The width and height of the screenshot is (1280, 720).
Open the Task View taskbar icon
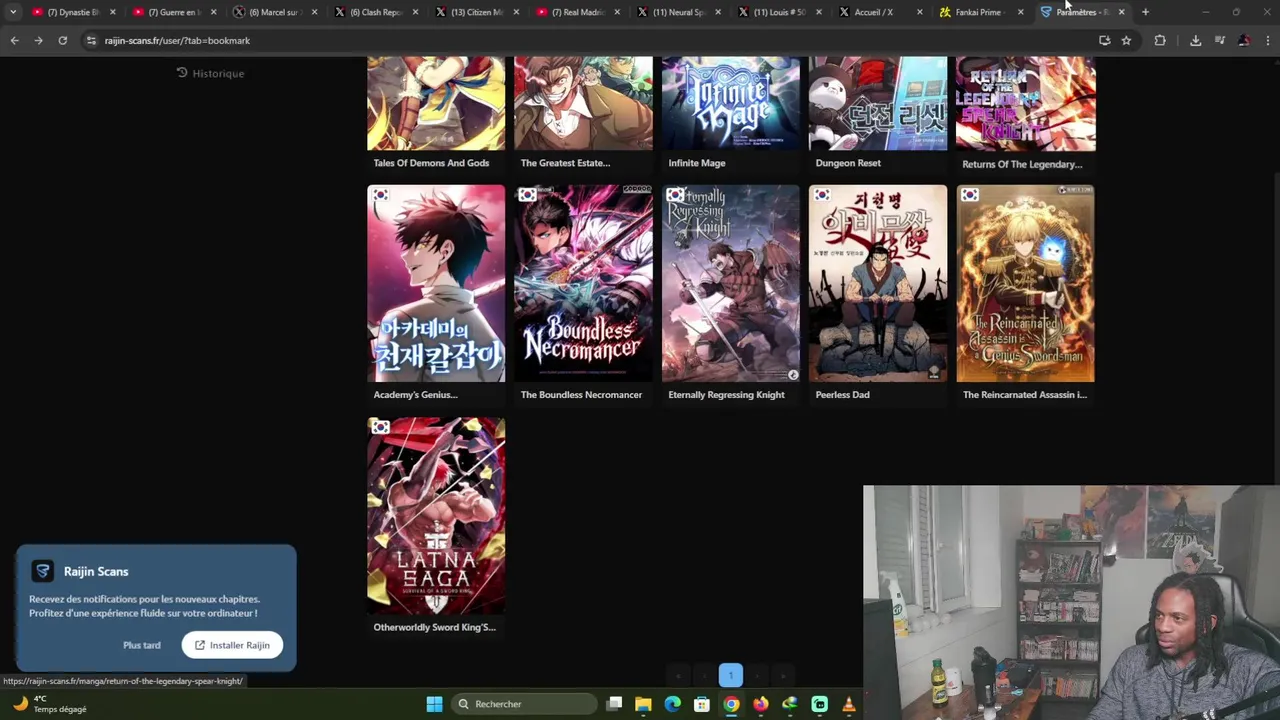pos(614,704)
